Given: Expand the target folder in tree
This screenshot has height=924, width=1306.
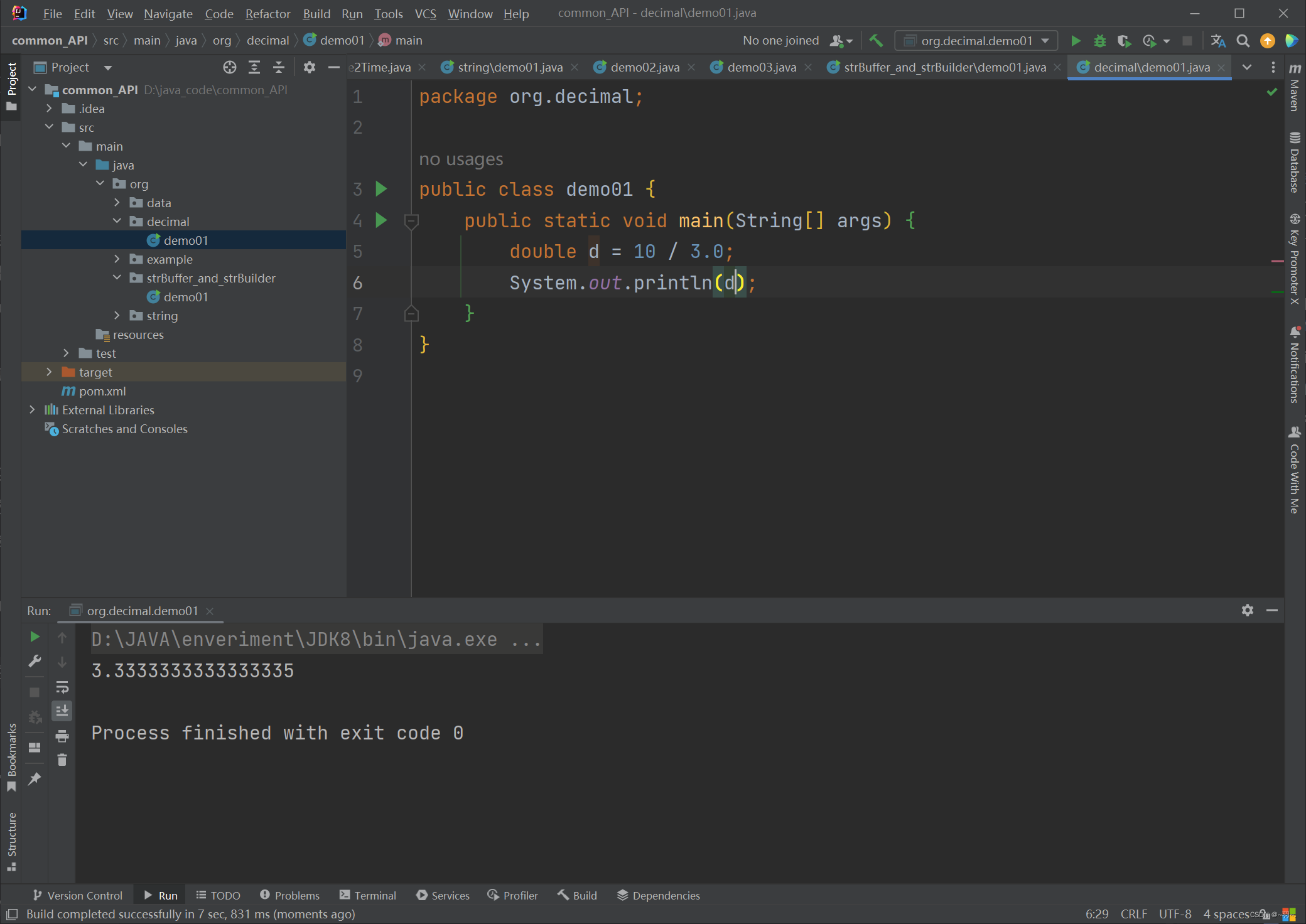Looking at the screenshot, I should click(x=49, y=372).
